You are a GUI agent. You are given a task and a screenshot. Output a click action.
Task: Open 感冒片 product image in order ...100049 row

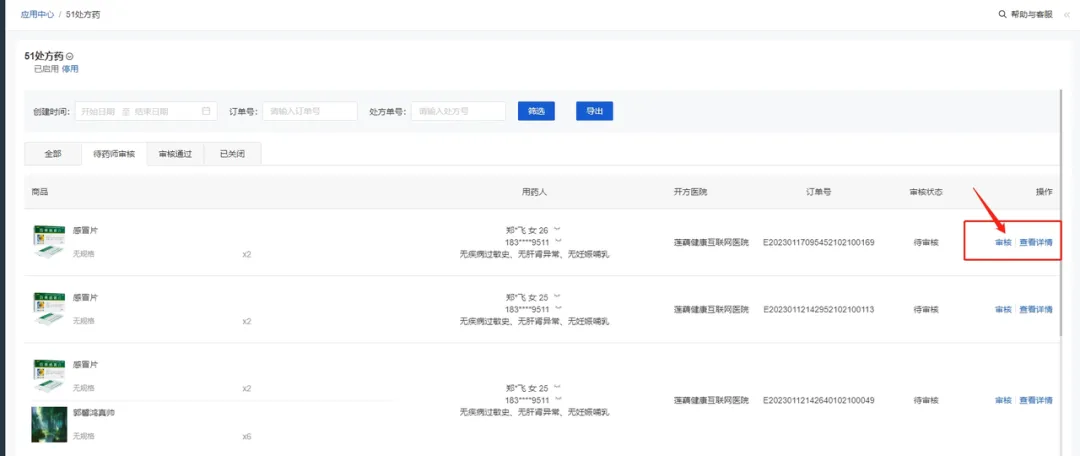click(49, 375)
